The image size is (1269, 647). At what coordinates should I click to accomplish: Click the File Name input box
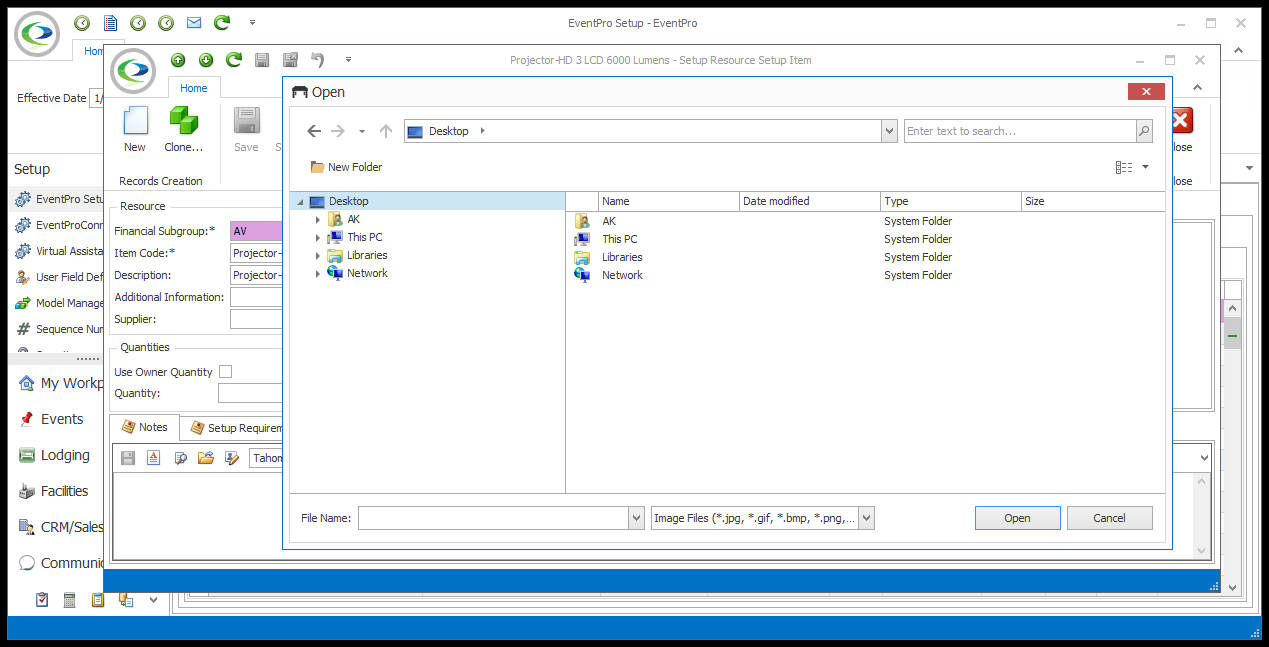tap(493, 518)
